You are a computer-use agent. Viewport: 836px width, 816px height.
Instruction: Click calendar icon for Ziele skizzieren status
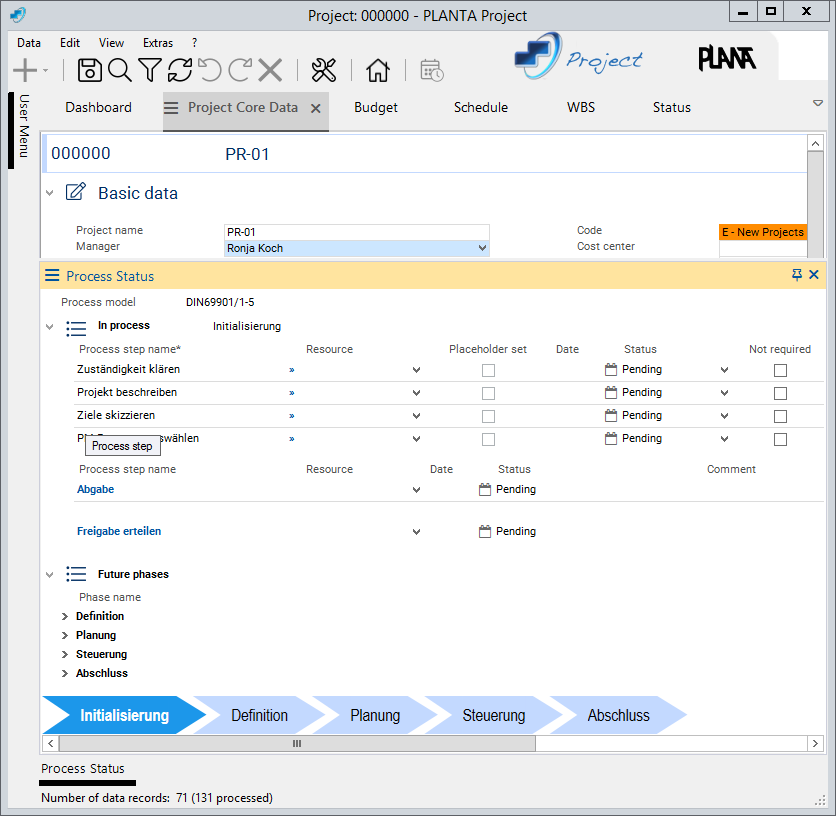click(611, 415)
